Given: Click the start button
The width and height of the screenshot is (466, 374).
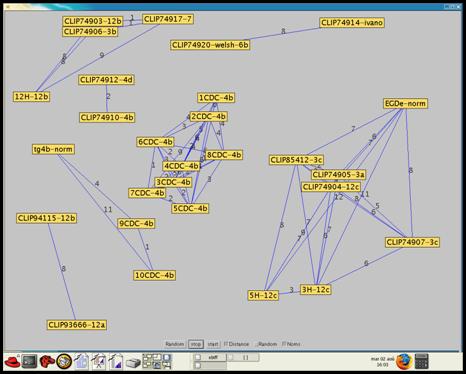Looking at the screenshot, I should [213, 344].
